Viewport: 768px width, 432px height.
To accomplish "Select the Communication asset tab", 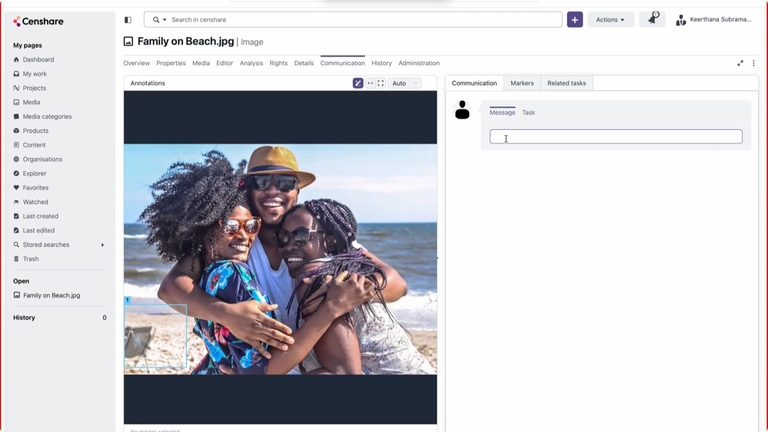I will click(342, 63).
